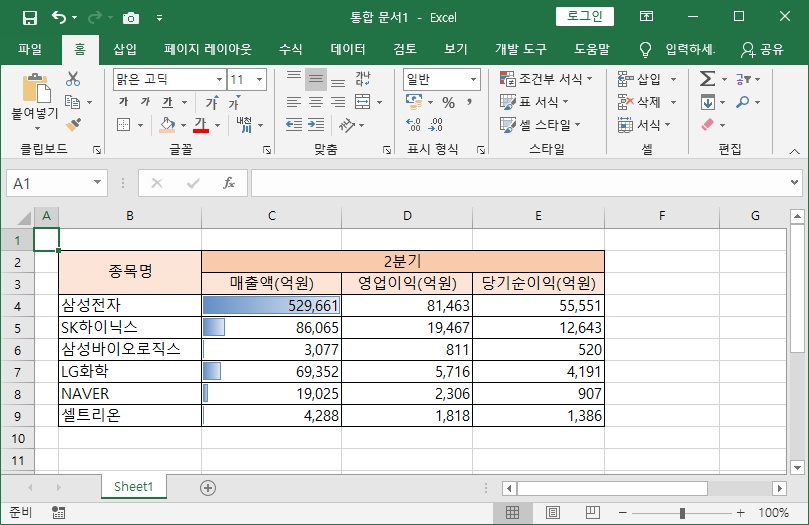This screenshot has width=809, height=525.
Task: Toggle Wrap Text button
Action: pos(363,79)
